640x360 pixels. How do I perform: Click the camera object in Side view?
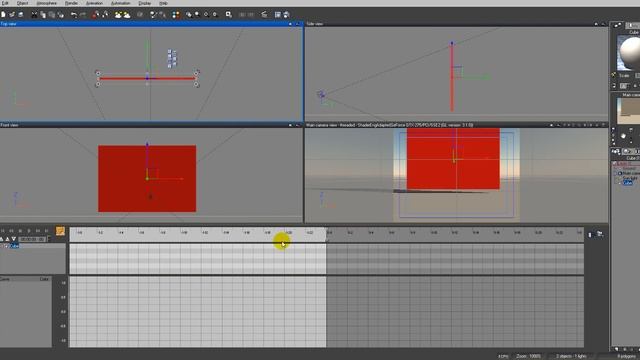(x=321, y=95)
